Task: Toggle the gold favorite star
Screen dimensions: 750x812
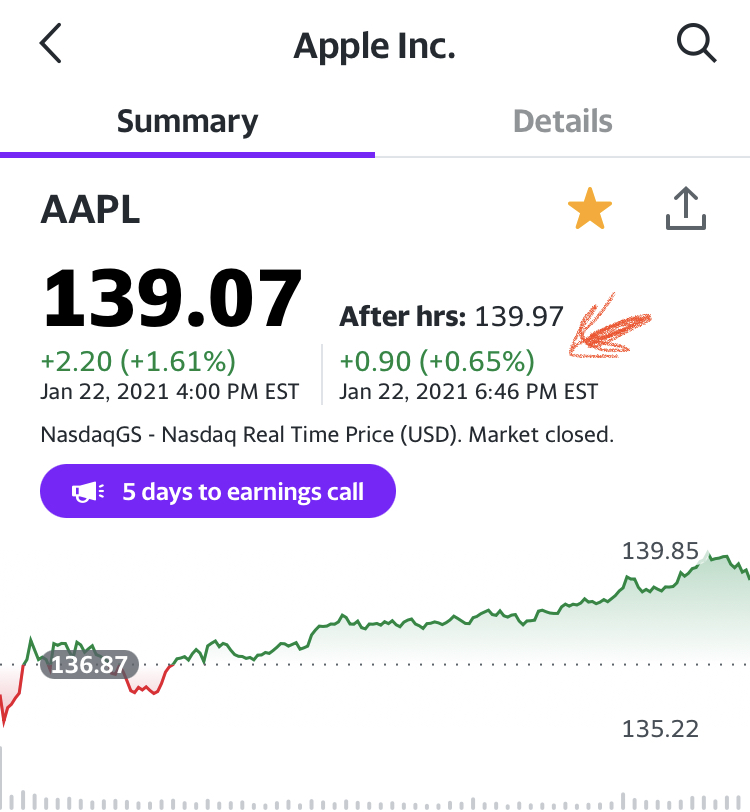Action: point(590,210)
